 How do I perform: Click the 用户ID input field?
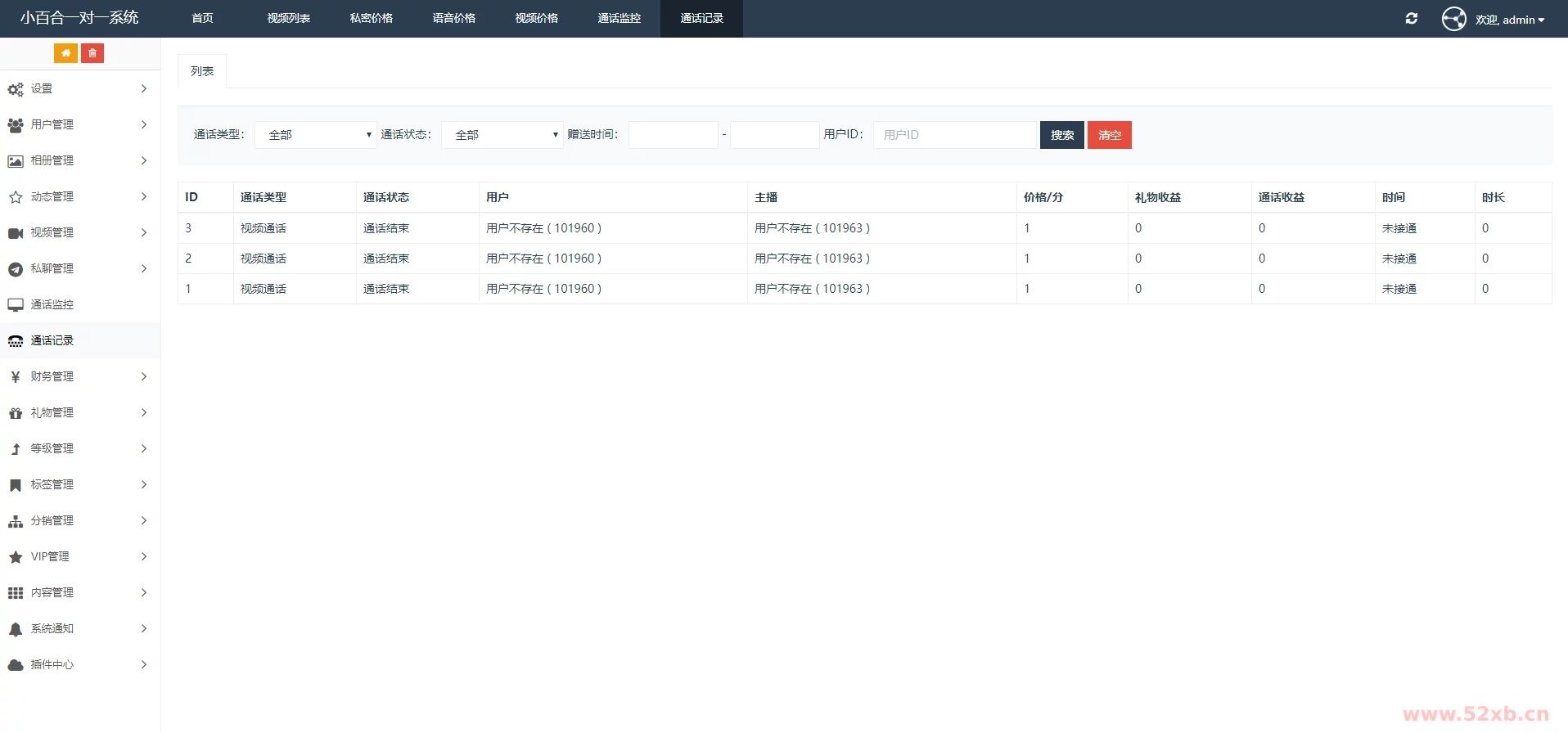point(954,135)
